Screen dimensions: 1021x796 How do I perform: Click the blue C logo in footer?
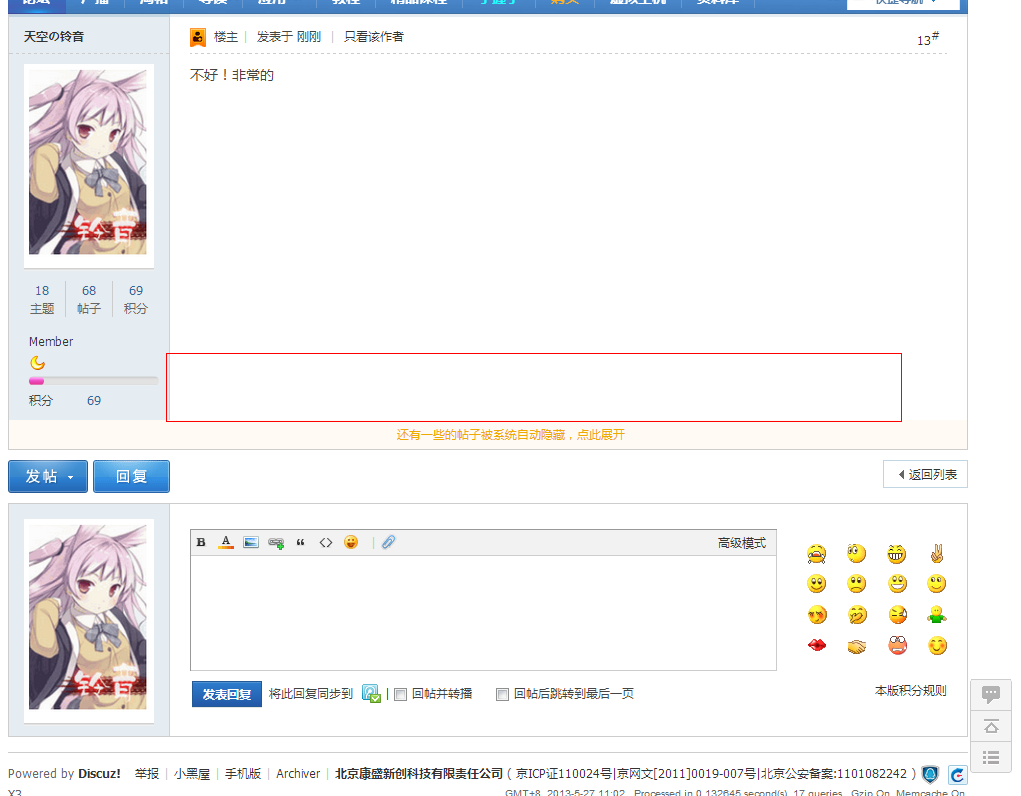pyautogui.click(x=957, y=775)
